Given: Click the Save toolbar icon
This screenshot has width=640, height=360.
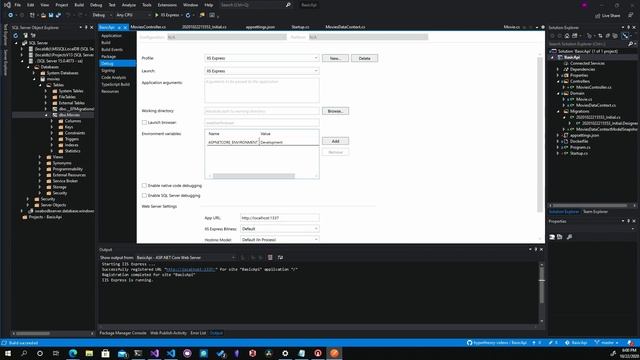Looking at the screenshot, I should point(51,15).
